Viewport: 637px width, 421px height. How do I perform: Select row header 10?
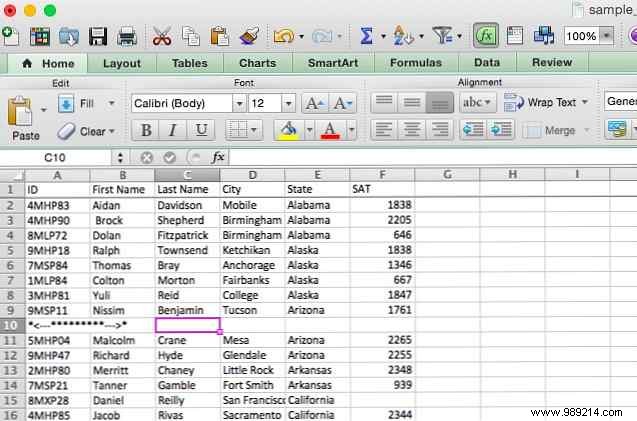(11, 326)
